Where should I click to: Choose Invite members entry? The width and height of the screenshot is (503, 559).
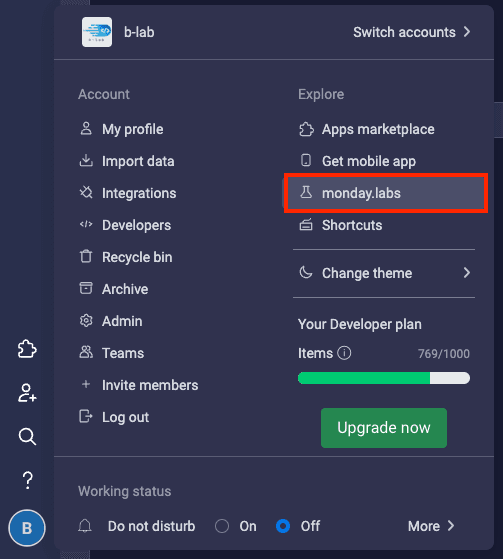150,385
